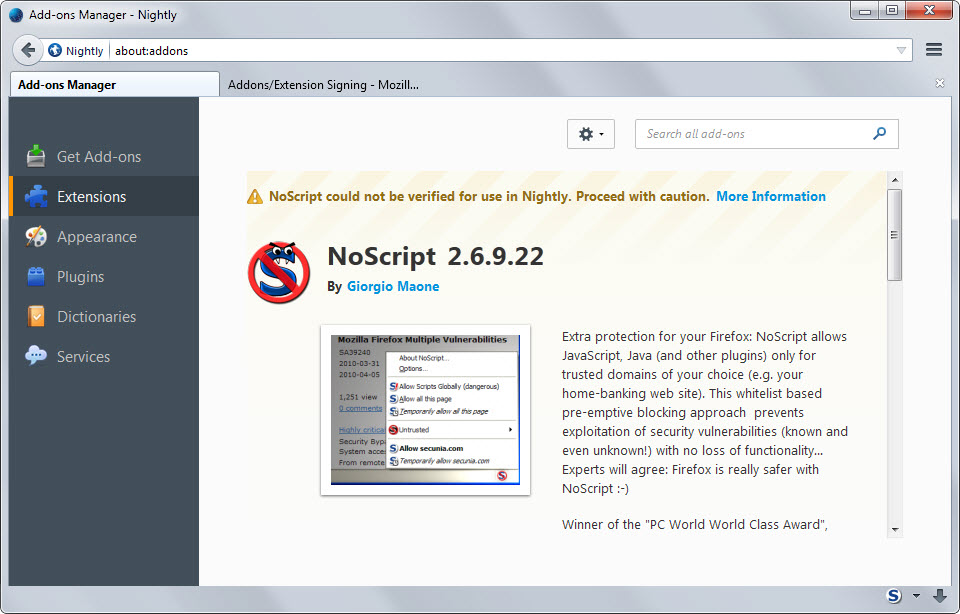
Task: Click the search magnifier icon
Action: (x=880, y=134)
